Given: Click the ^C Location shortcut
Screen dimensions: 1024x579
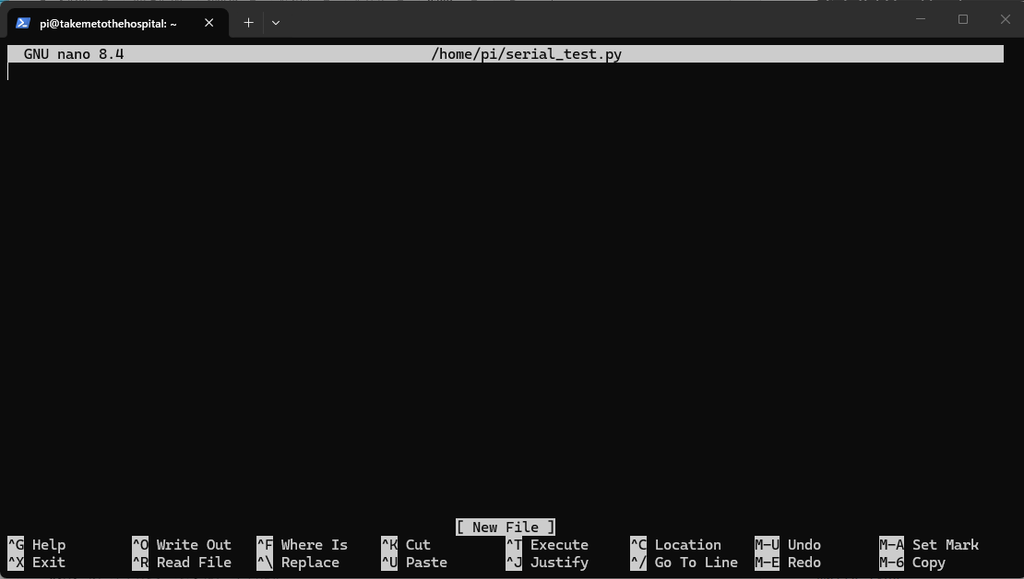Looking at the screenshot, I should [x=676, y=544].
